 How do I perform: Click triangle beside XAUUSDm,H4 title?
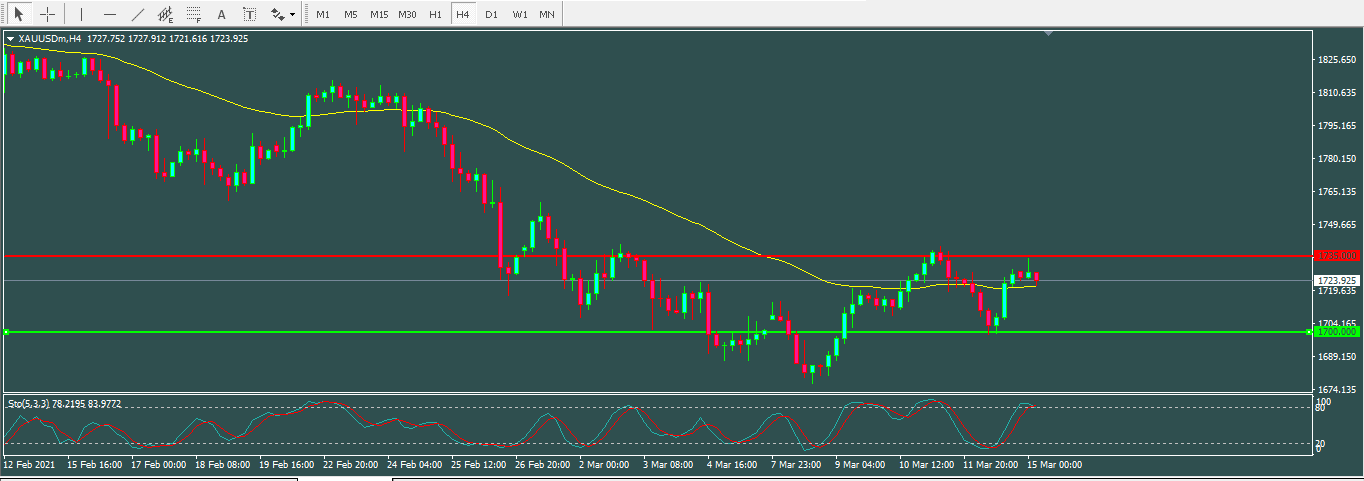click(10, 38)
